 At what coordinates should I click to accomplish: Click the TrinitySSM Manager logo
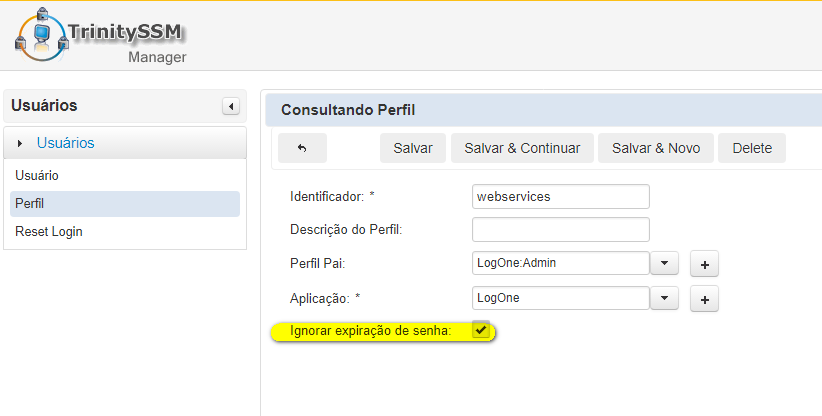(102, 38)
